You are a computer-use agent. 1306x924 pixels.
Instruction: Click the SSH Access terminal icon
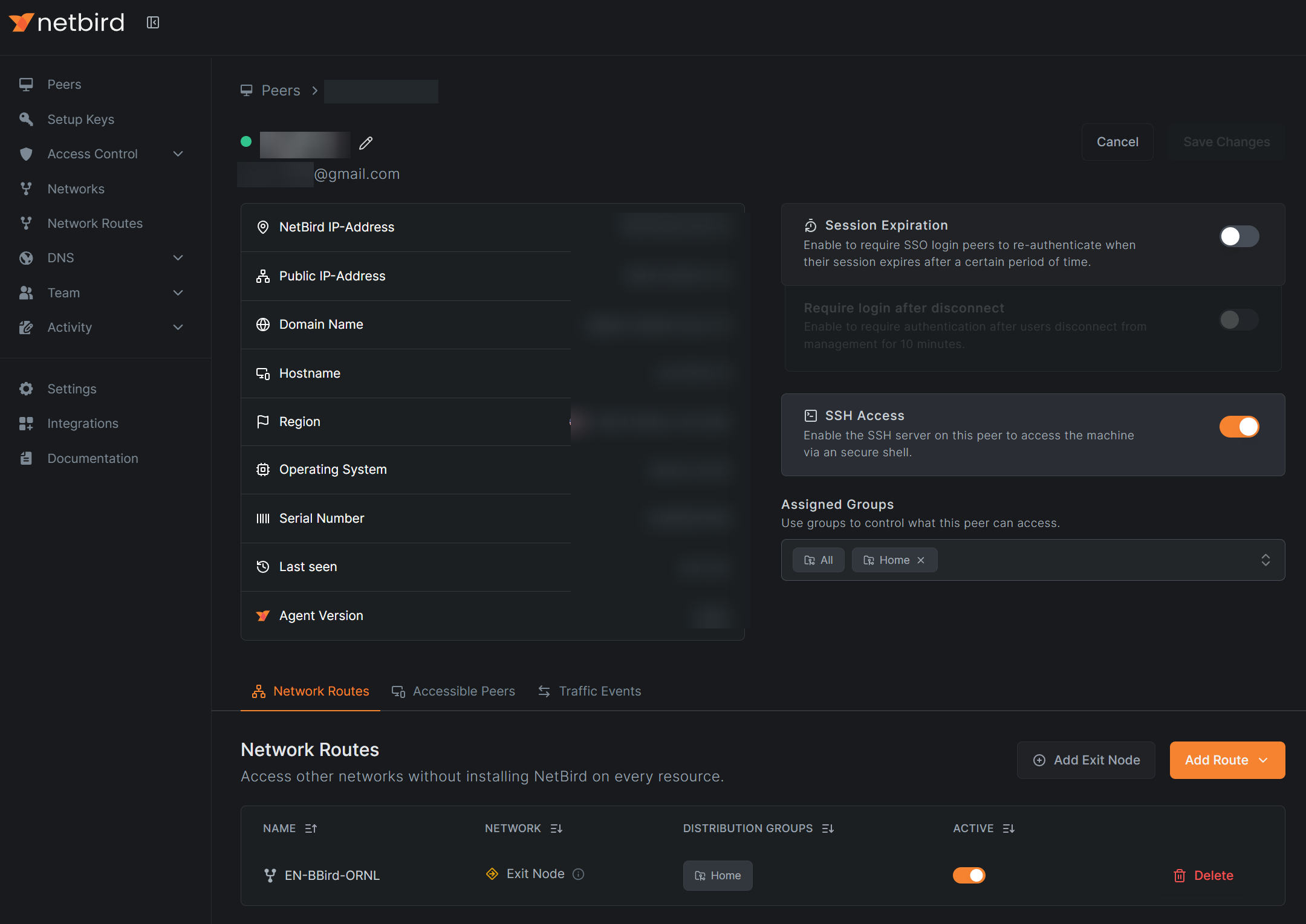pos(811,416)
